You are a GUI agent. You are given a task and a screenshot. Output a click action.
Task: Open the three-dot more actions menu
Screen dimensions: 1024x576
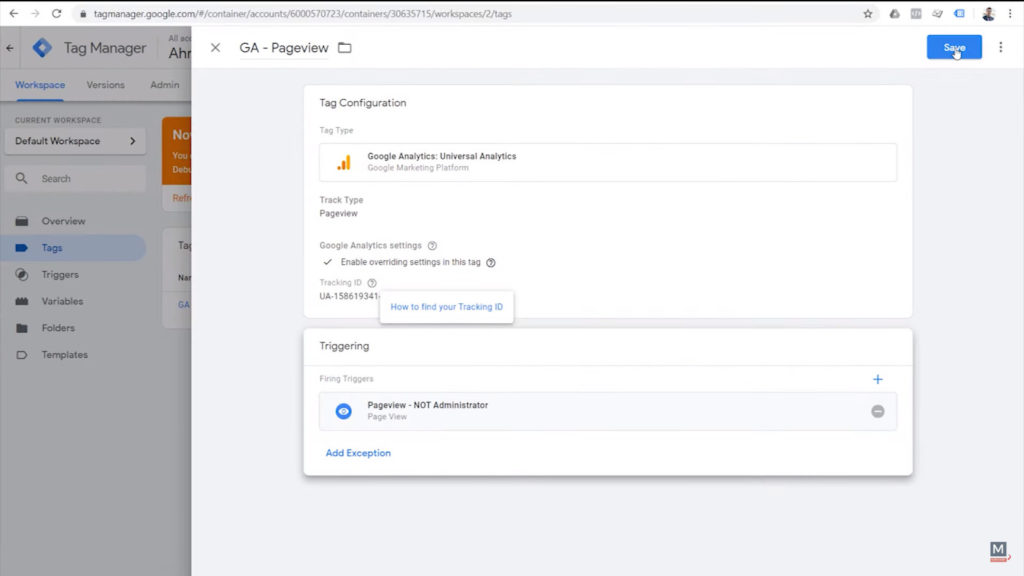coord(1000,47)
